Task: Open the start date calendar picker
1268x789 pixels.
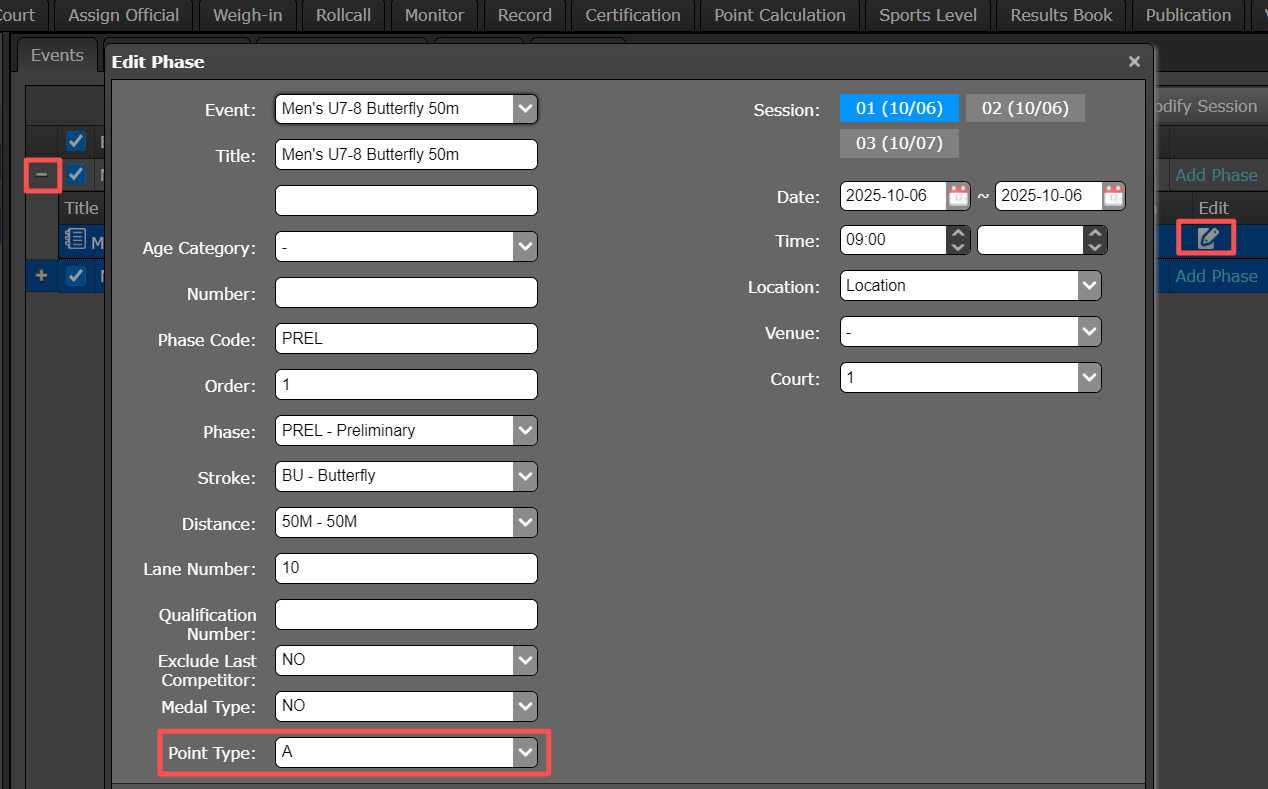Action: click(x=957, y=196)
